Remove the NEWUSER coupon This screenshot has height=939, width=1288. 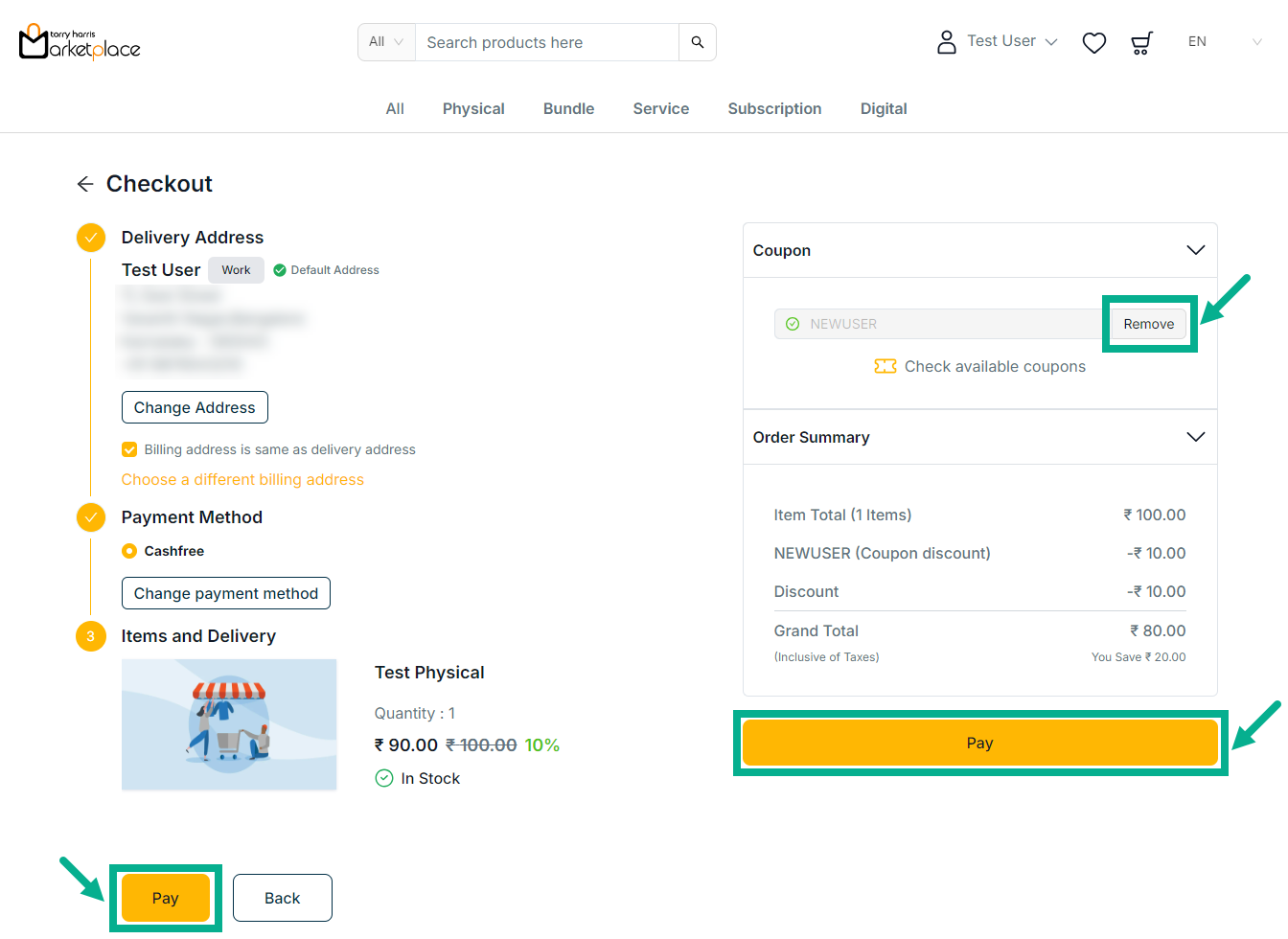(x=1148, y=324)
